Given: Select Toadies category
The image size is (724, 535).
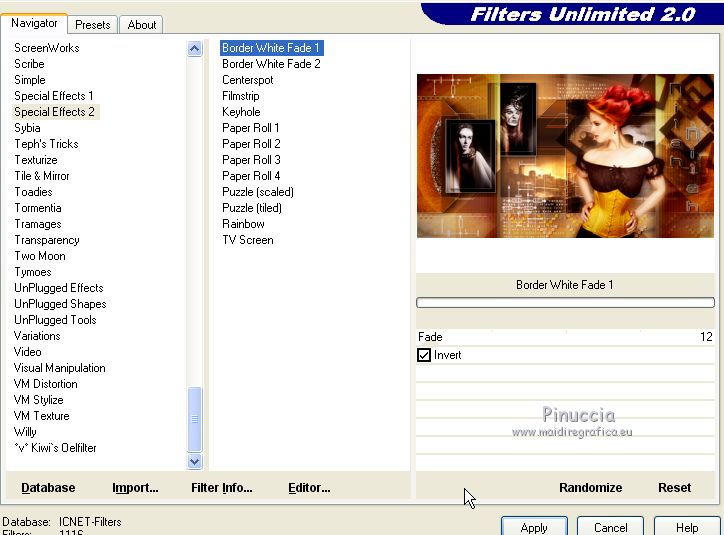Looking at the screenshot, I should click(33, 192).
